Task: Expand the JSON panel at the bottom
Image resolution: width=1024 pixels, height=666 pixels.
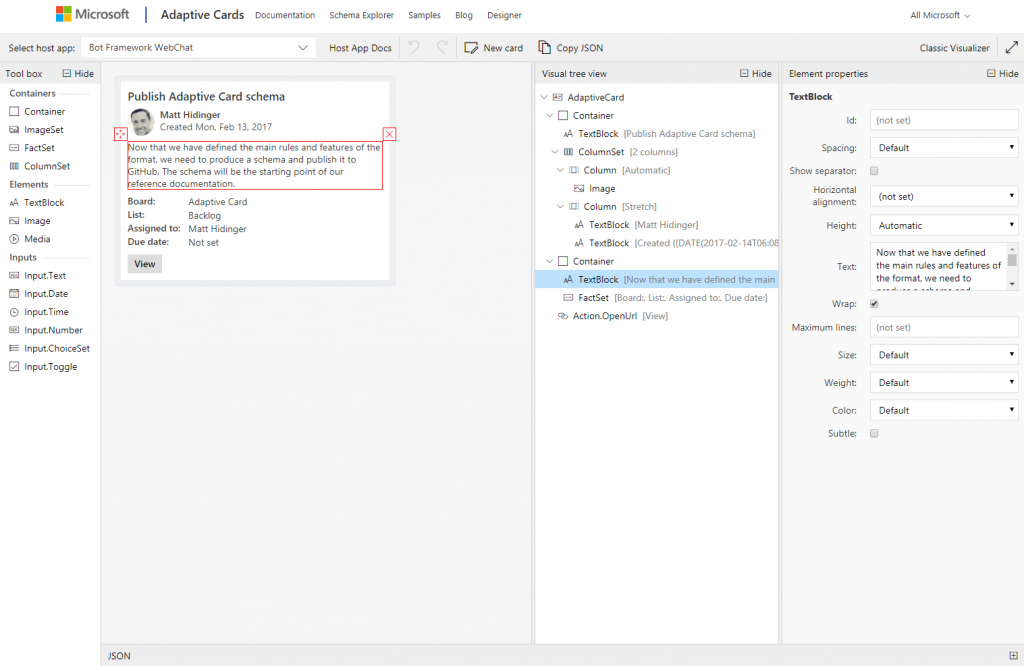Action: [x=1014, y=656]
